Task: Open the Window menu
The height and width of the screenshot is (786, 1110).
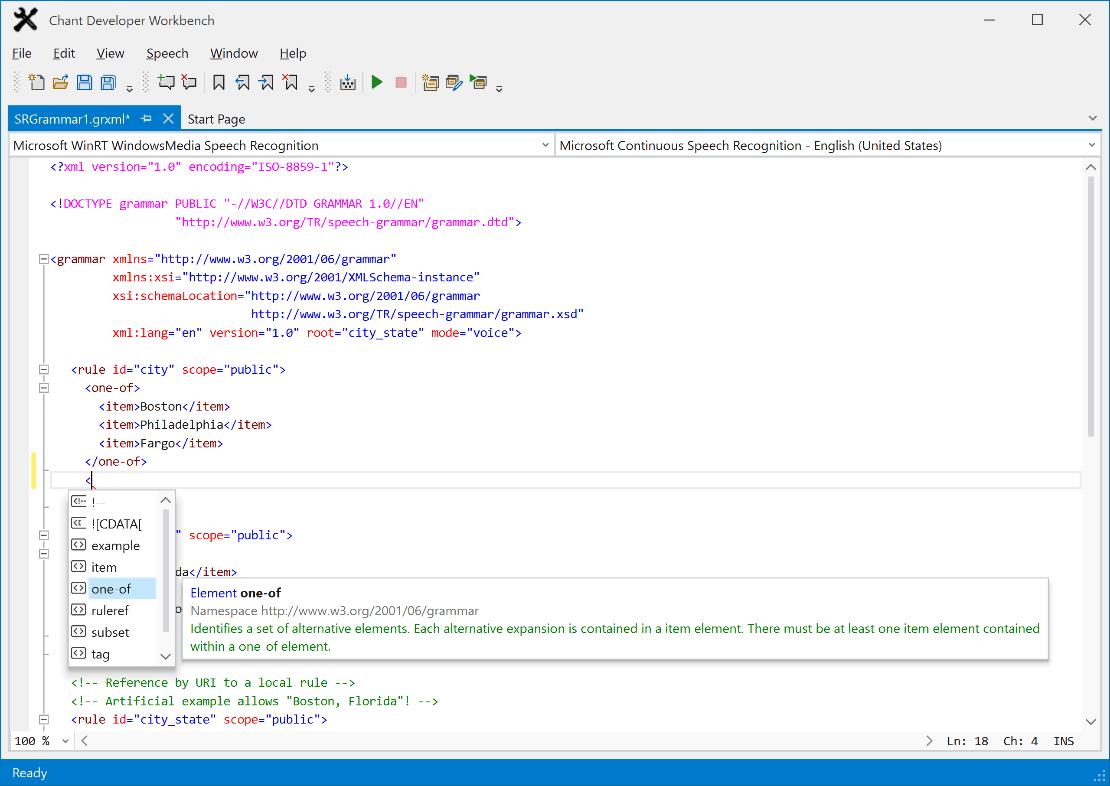Action: pyautogui.click(x=234, y=53)
